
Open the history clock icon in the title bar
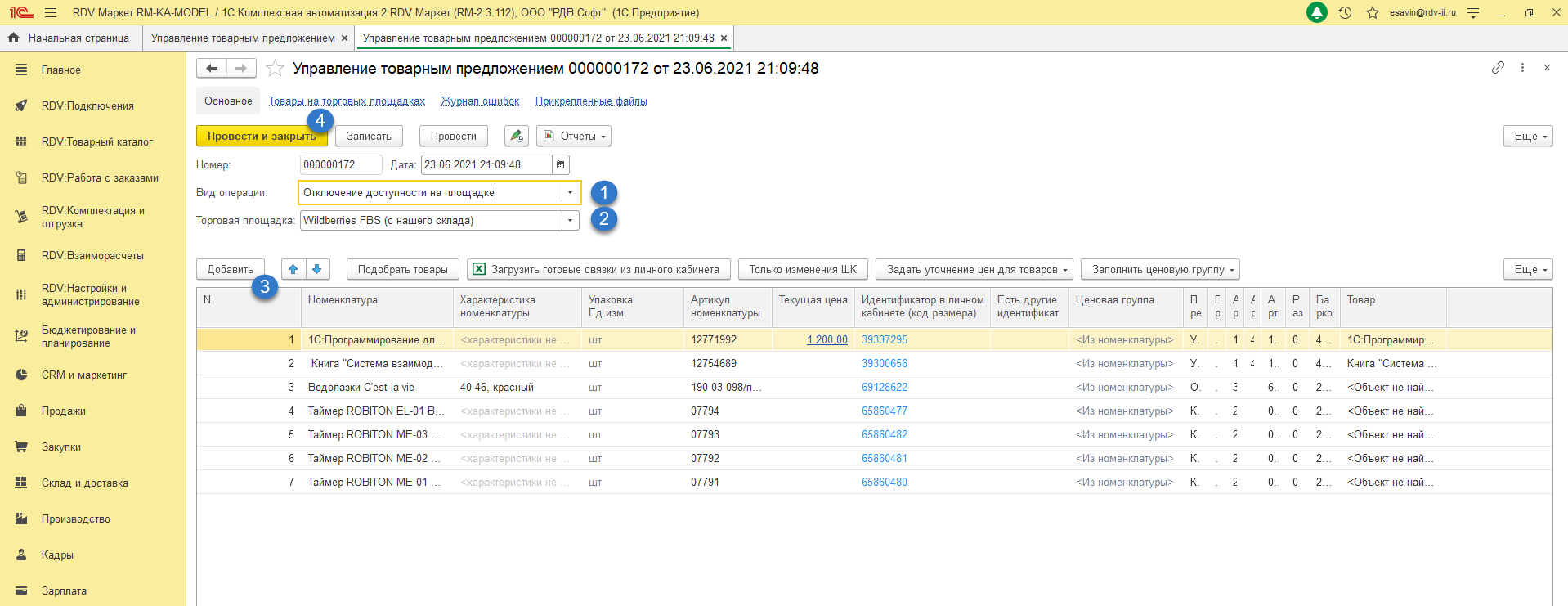click(x=1345, y=13)
